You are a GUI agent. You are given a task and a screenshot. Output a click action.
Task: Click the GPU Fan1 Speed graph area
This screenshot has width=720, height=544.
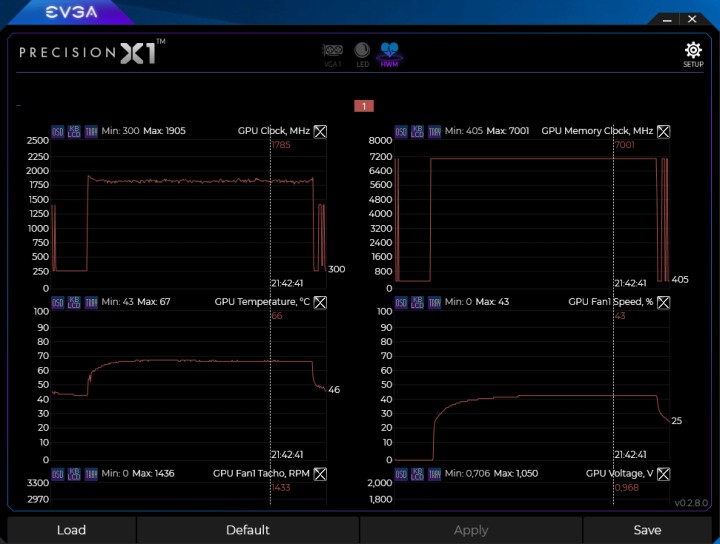(x=532, y=386)
